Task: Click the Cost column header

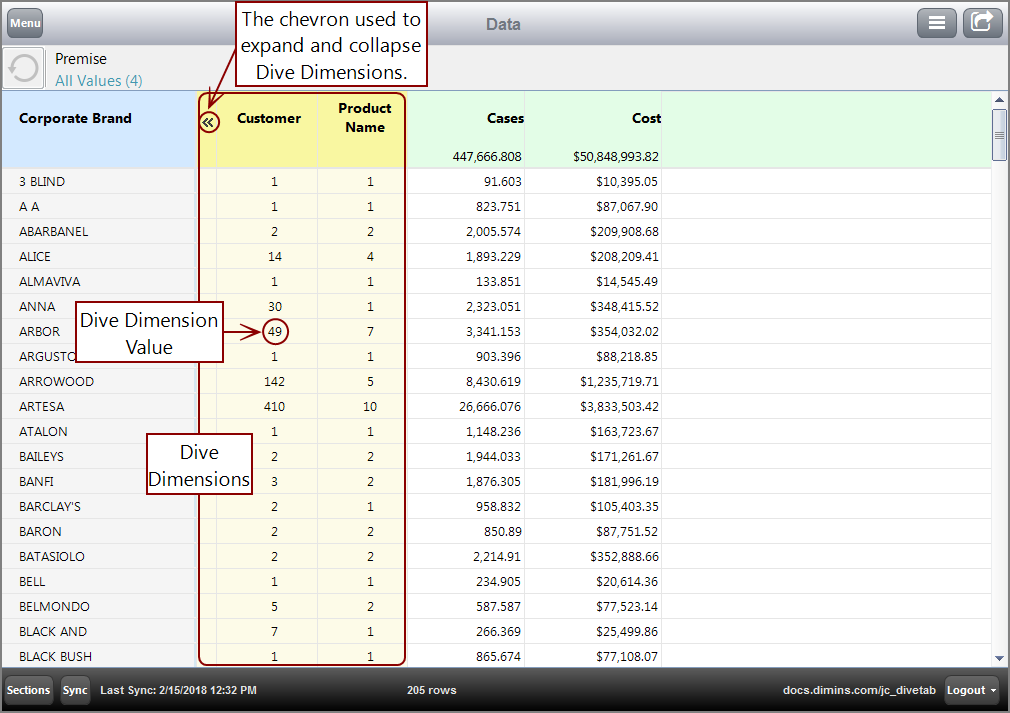Action: 646,118
